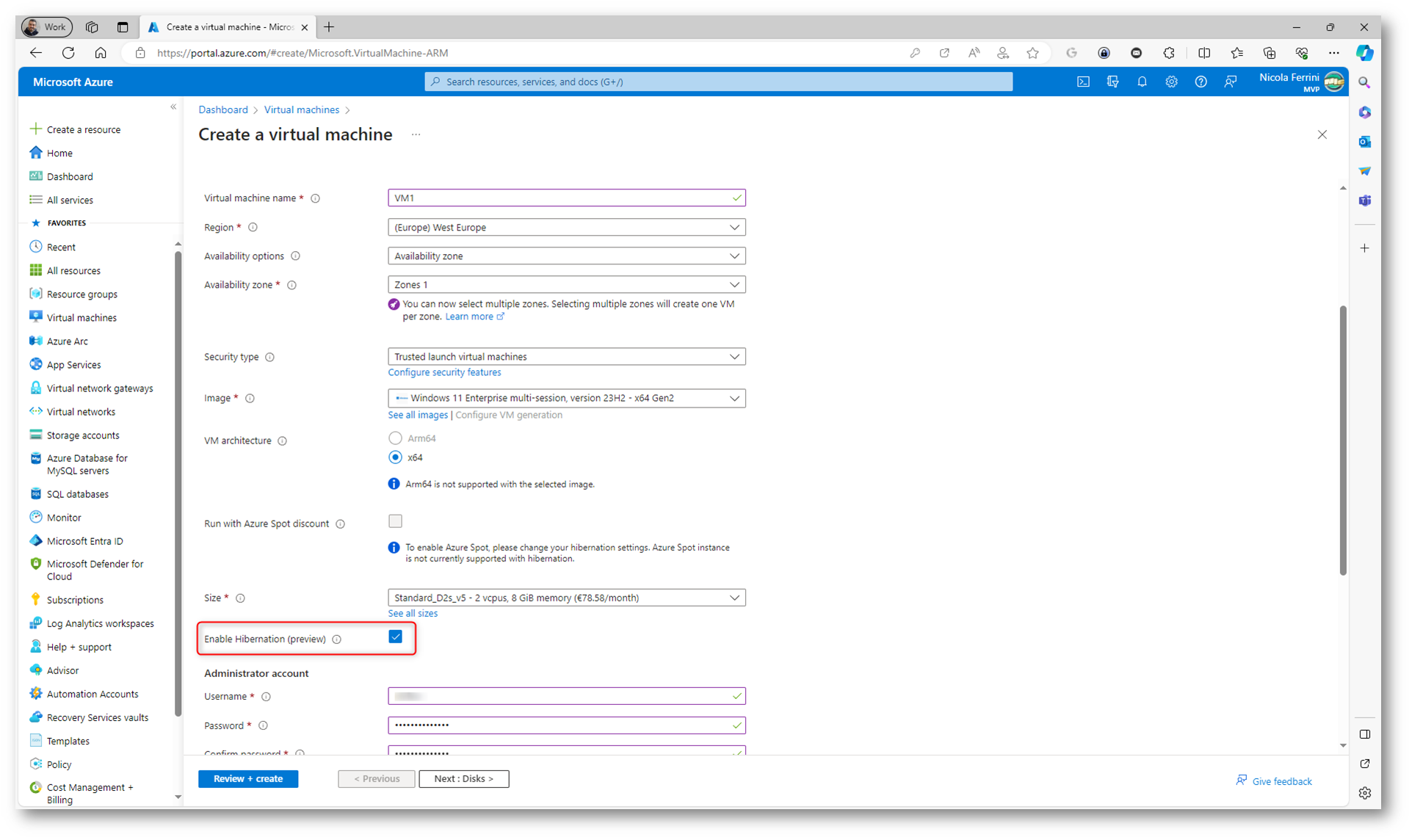Show info tooltip for VM architecture

[x=282, y=441]
